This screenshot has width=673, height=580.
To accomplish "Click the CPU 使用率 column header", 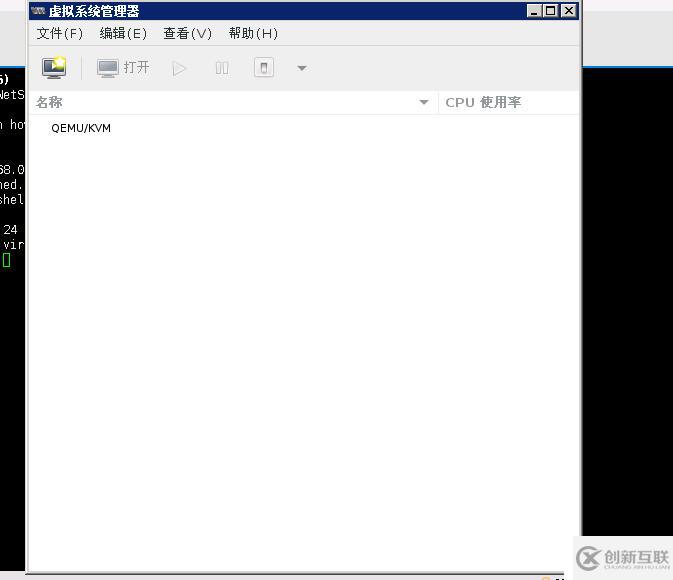I will tap(509, 103).
